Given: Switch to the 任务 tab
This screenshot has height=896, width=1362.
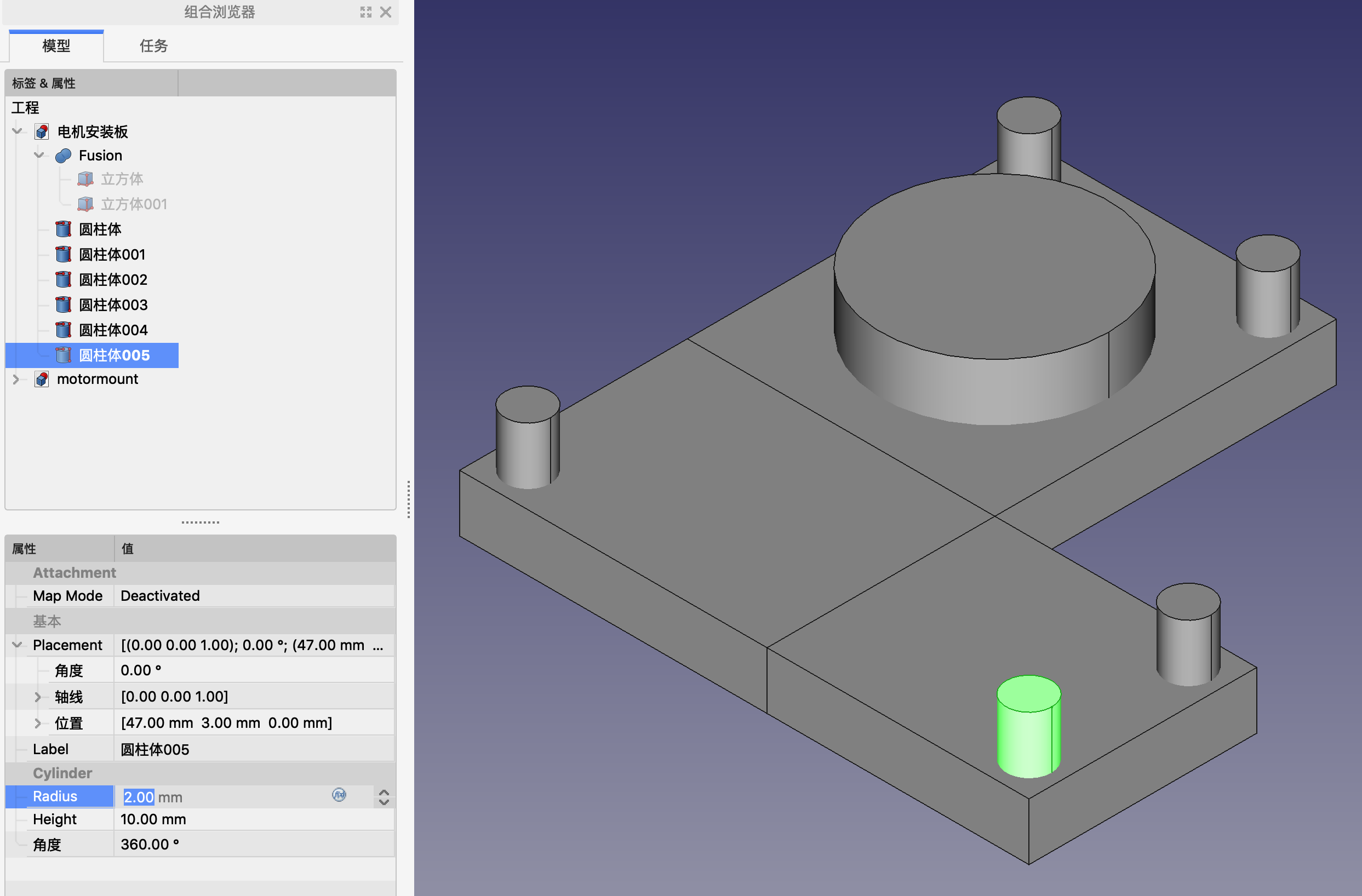Looking at the screenshot, I should click(x=153, y=46).
